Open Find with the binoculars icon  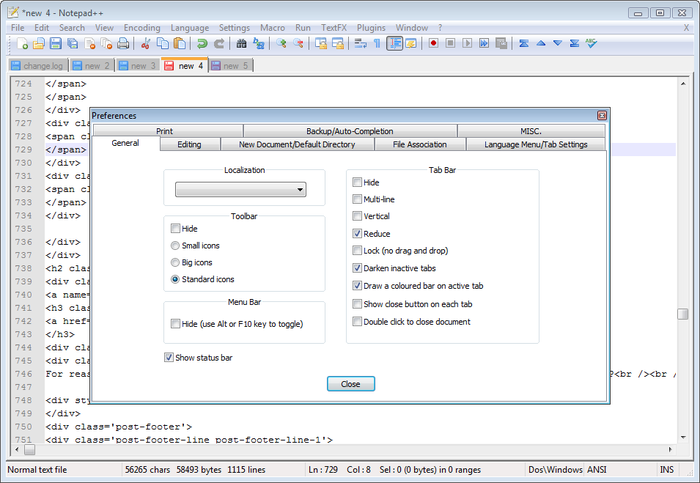click(x=242, y=44)
